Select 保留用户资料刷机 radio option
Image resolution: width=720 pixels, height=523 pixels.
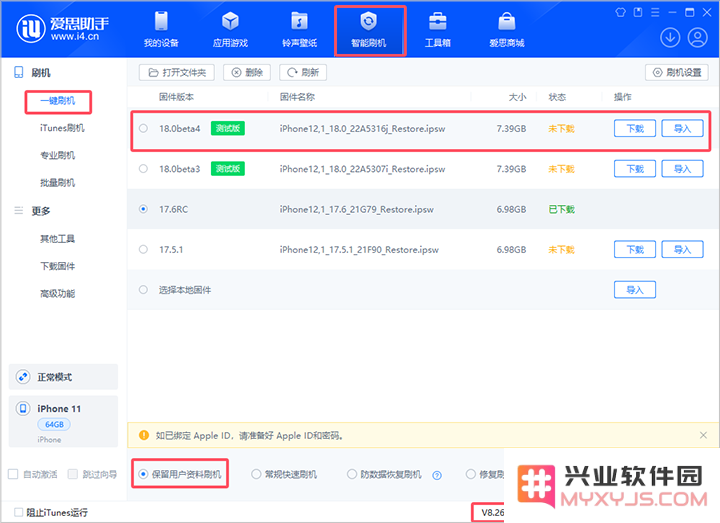point(180,474)
